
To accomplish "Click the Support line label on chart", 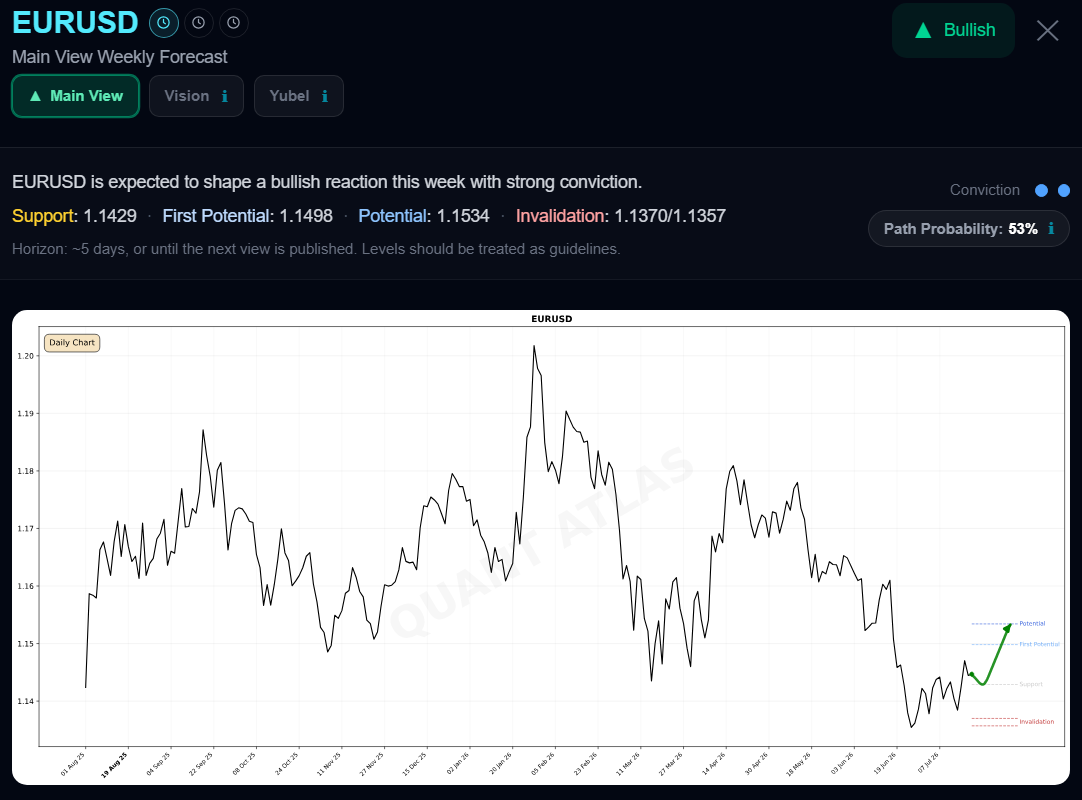I will (1031, 684).
